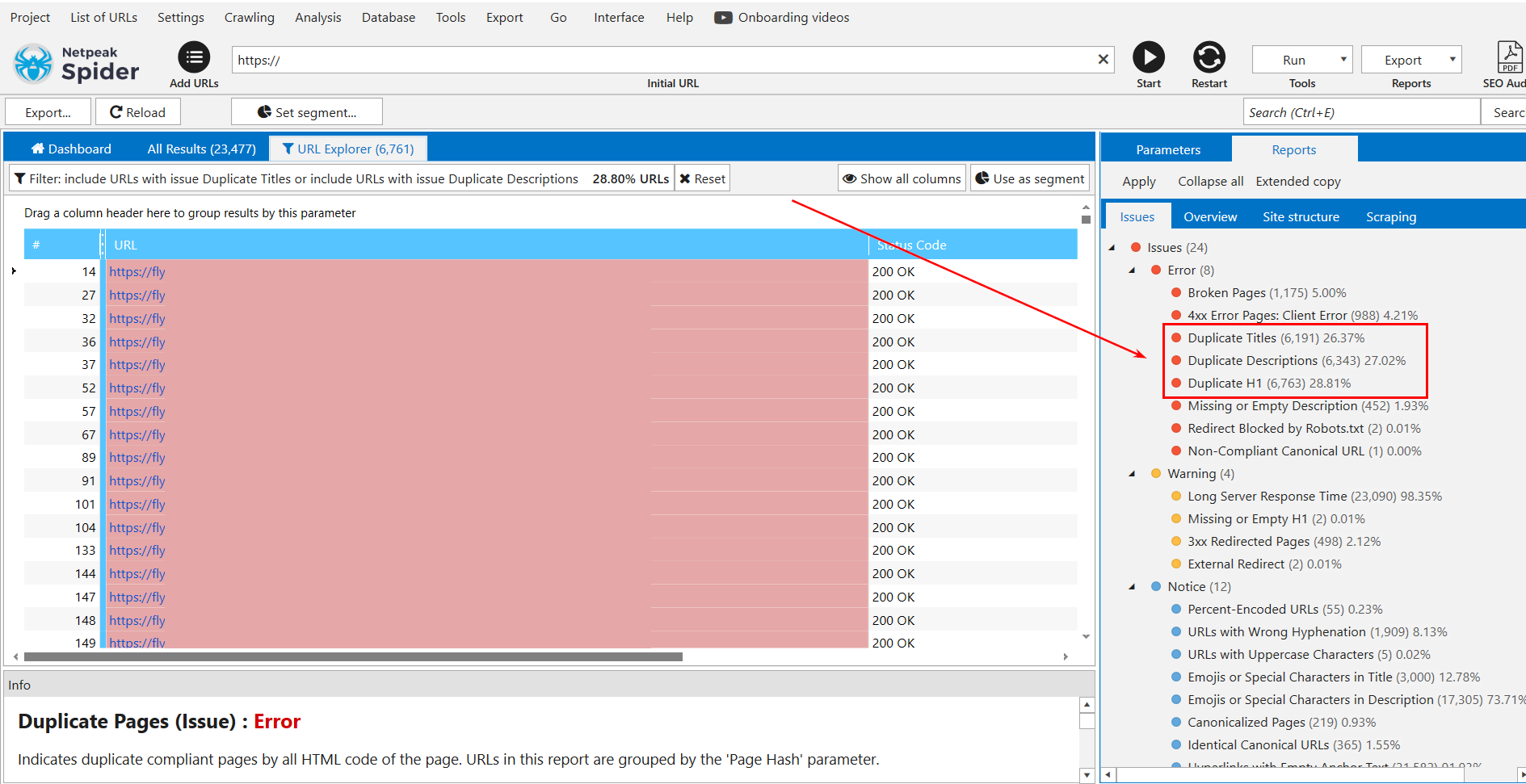Click the Apply button in Reports panel
This screenshot has width=1526, height=784.
[1137, 181]
